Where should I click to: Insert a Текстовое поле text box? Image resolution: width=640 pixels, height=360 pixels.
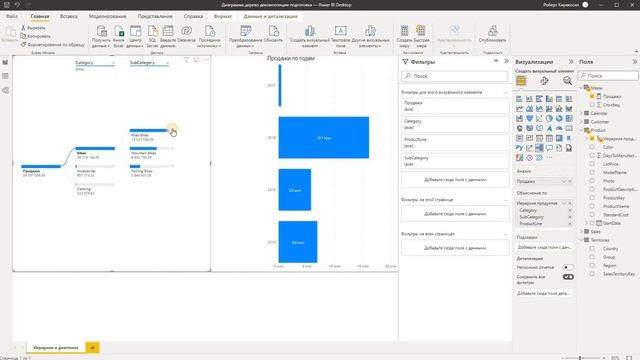click(340, 36)
